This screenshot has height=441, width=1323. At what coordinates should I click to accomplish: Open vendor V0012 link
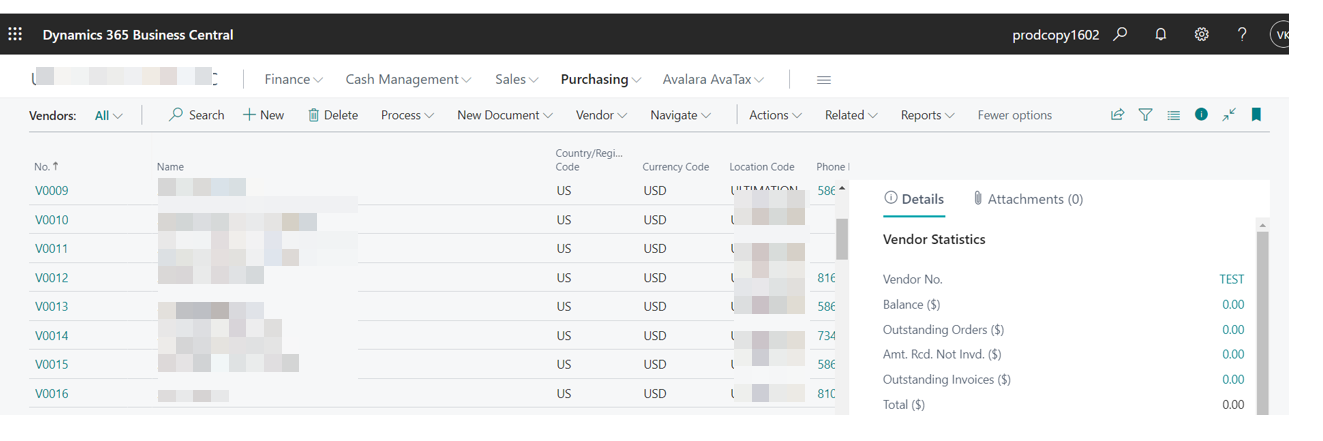click(x=51, y=277)
